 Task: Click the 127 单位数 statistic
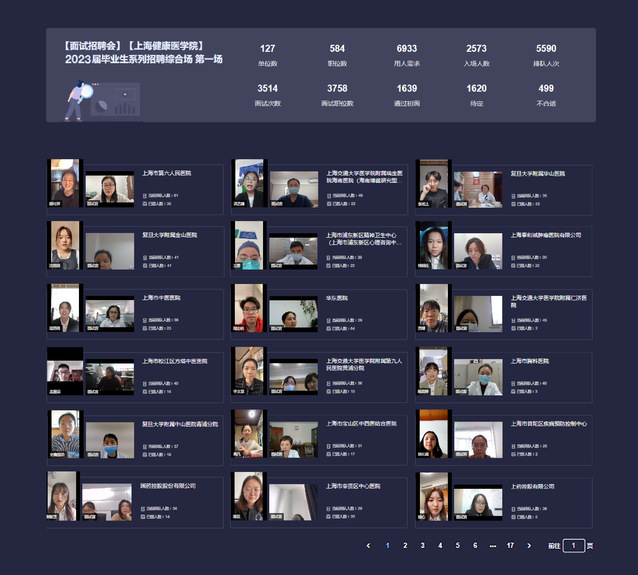click(268, 54)
